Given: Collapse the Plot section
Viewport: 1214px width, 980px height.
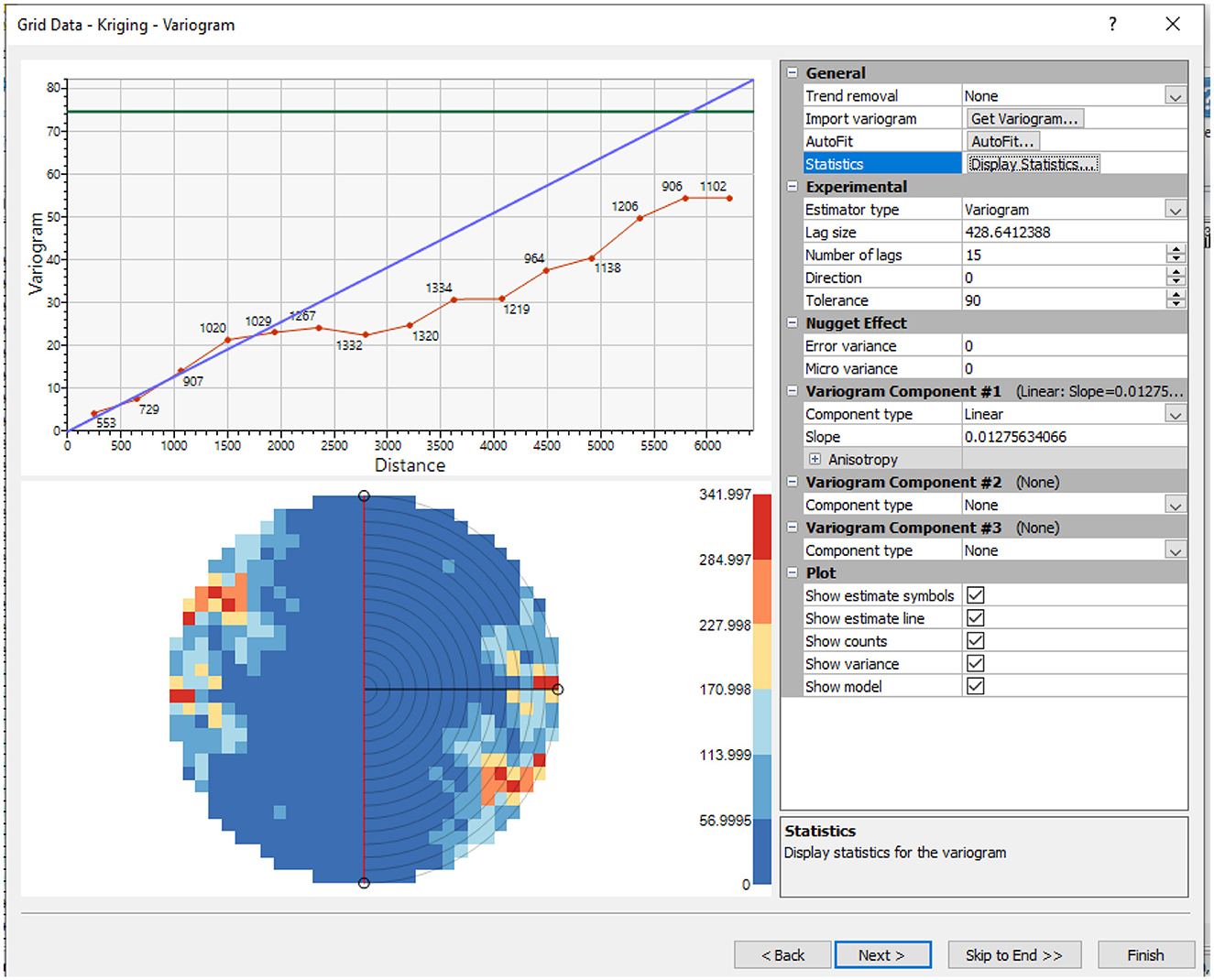Looking at the screenshot, I should pyautogui.click(x=793, y=572).
